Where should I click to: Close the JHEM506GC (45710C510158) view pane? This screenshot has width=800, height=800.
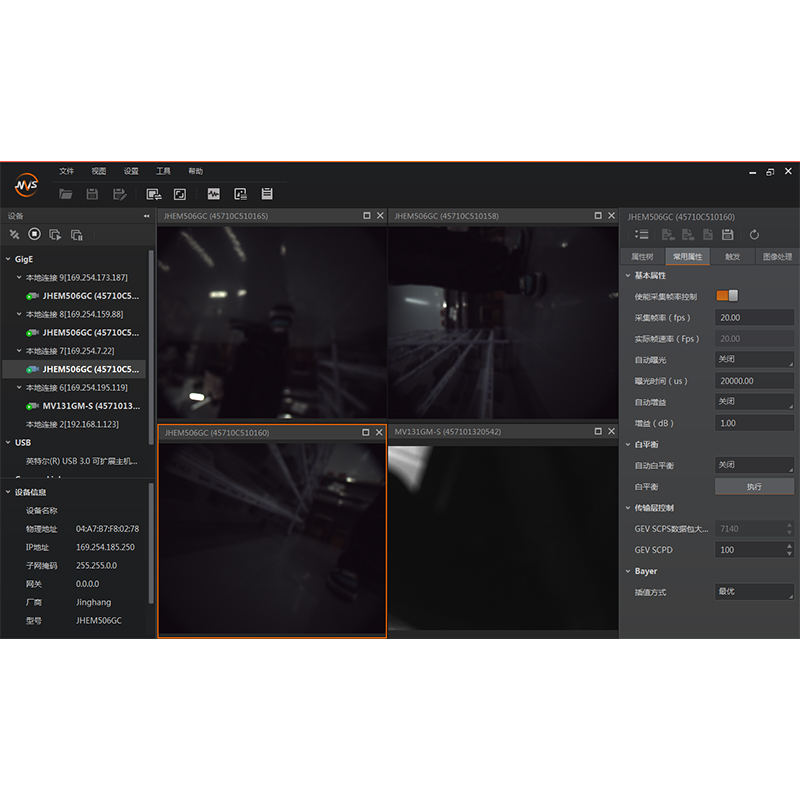pyautogui.click(x=611, y=216)
